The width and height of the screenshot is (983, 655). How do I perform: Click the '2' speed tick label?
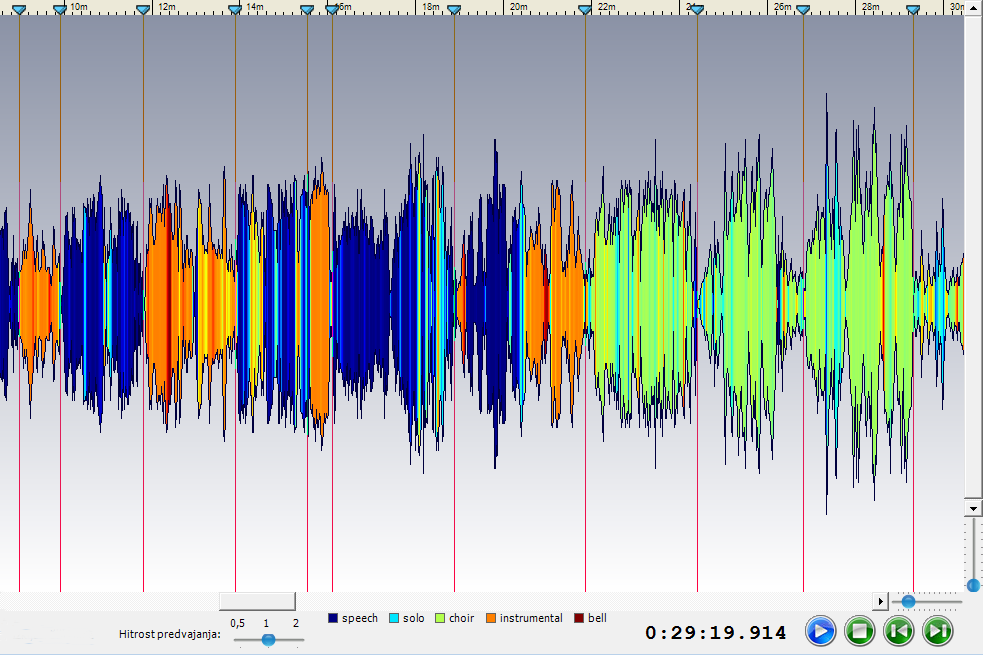coord(296,623)
